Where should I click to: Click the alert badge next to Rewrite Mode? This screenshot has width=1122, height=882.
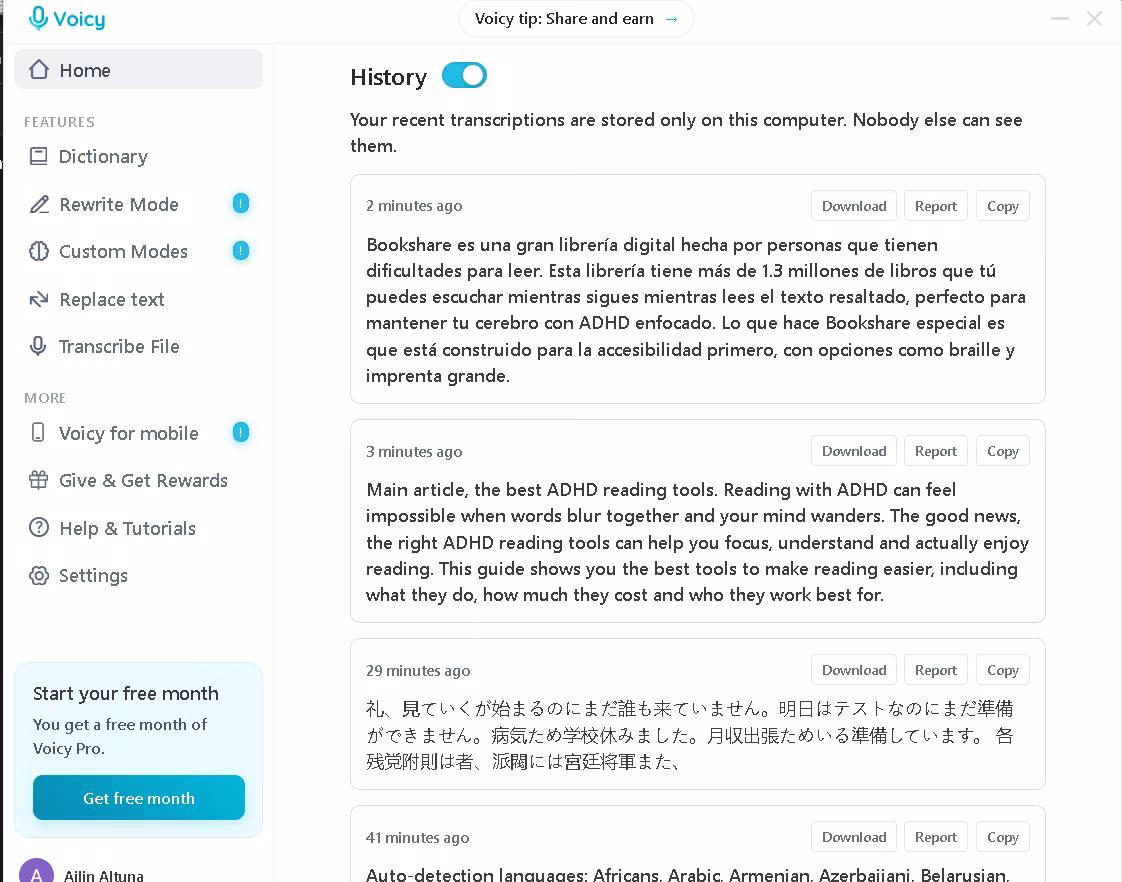pos(241,204)
